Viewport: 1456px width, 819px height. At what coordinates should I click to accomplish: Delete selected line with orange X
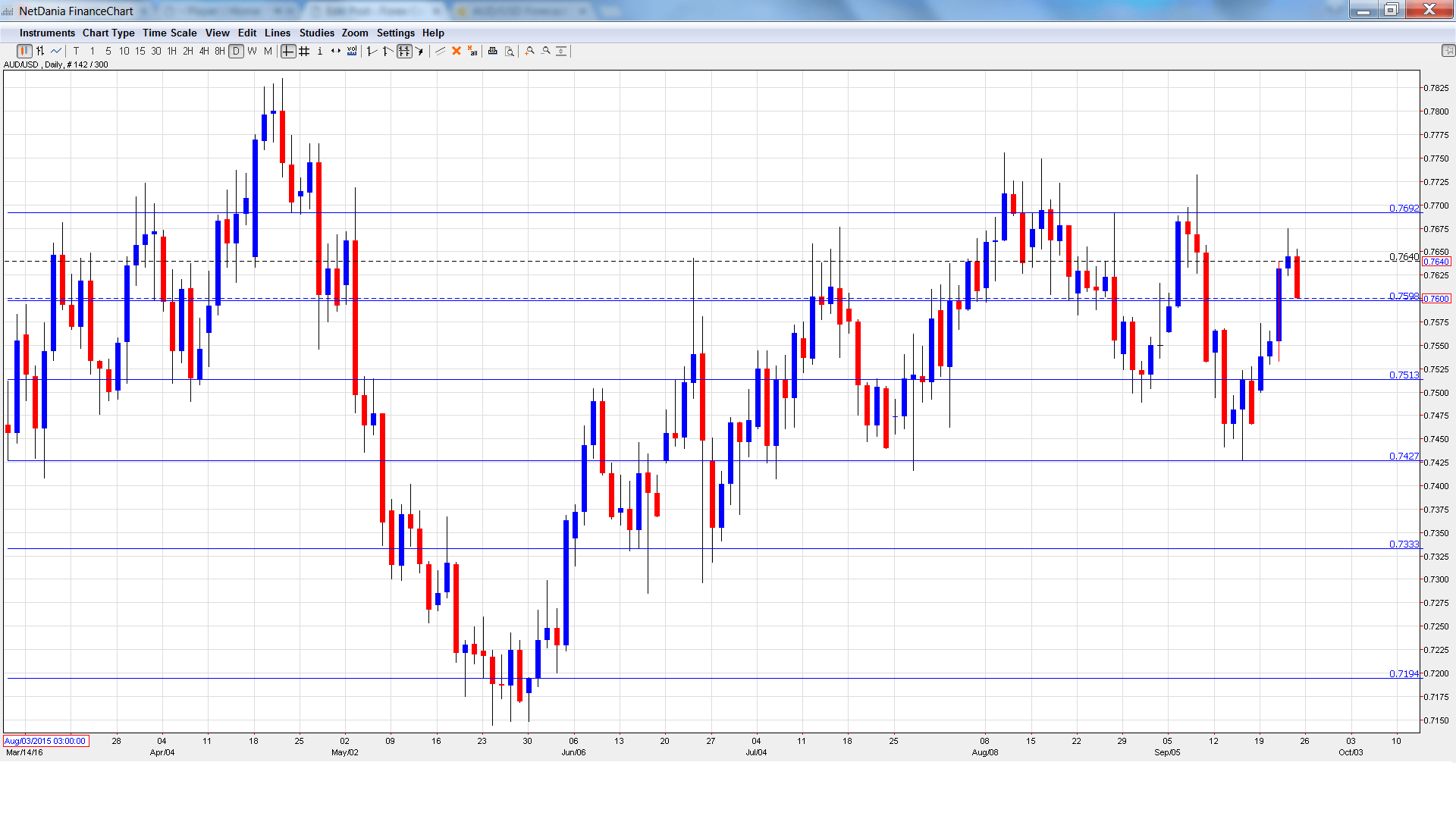coord(457,51)
